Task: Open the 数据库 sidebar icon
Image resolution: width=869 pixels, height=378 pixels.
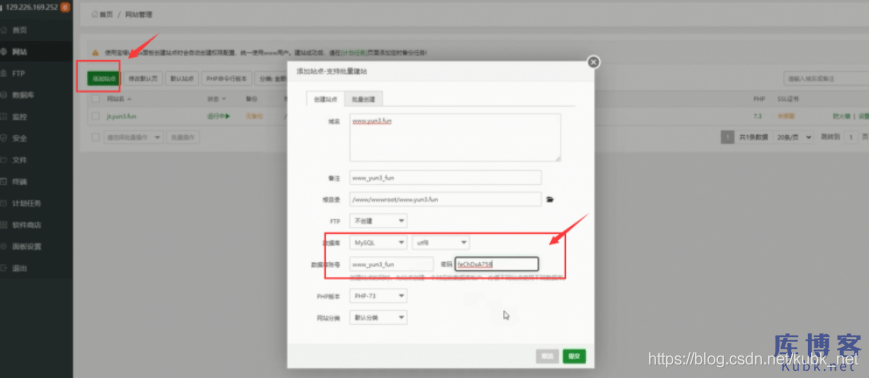Action: (4, 95)
